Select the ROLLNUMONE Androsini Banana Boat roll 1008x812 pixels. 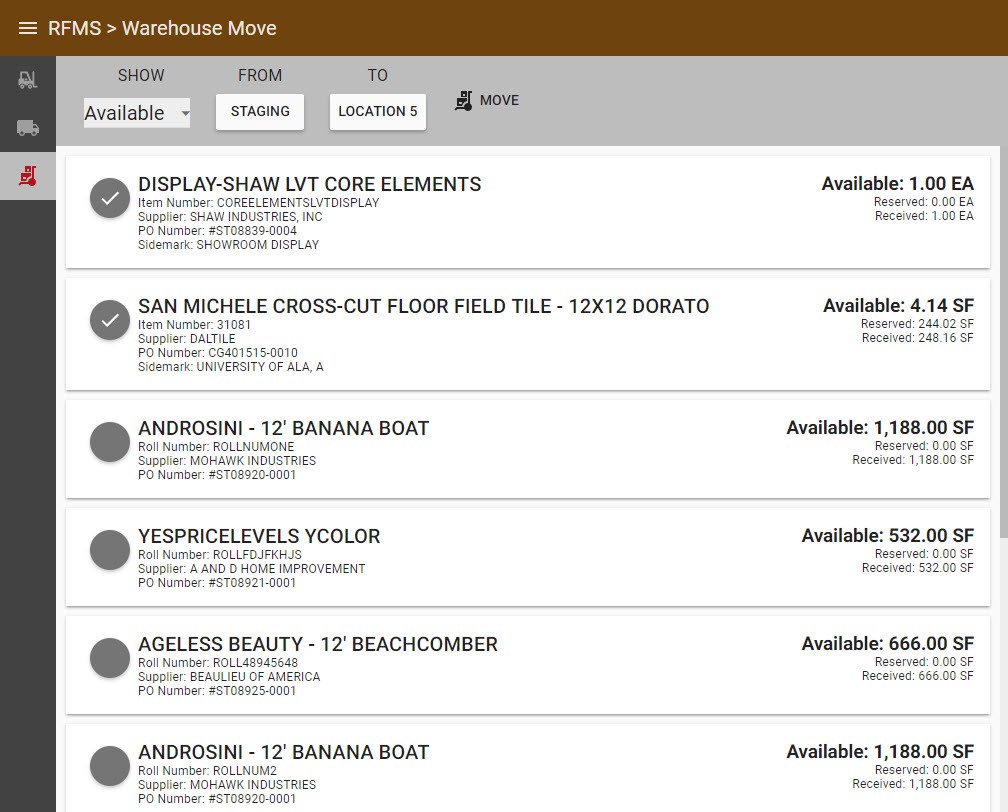[110, 442]
